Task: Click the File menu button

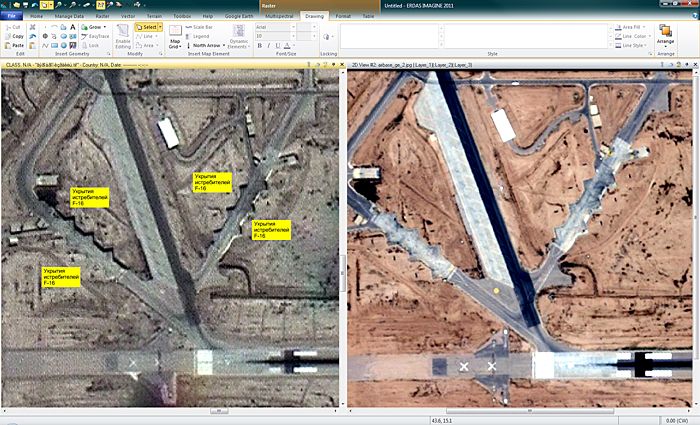Action: [x=11, y=17]
